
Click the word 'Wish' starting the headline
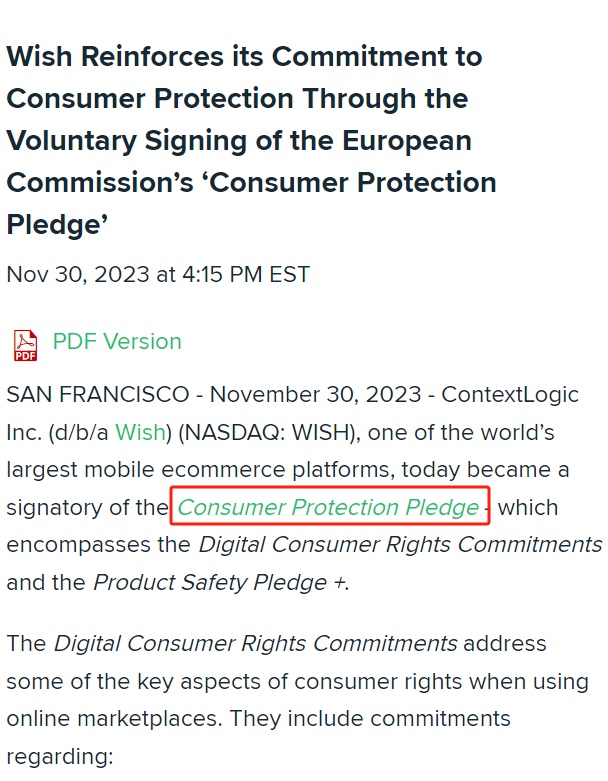39,56
